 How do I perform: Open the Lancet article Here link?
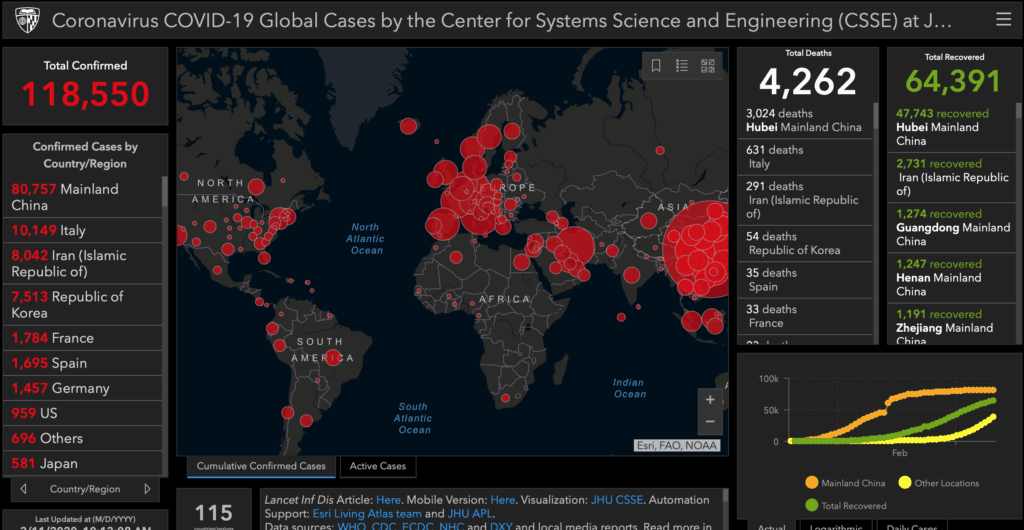coord(388,500)
